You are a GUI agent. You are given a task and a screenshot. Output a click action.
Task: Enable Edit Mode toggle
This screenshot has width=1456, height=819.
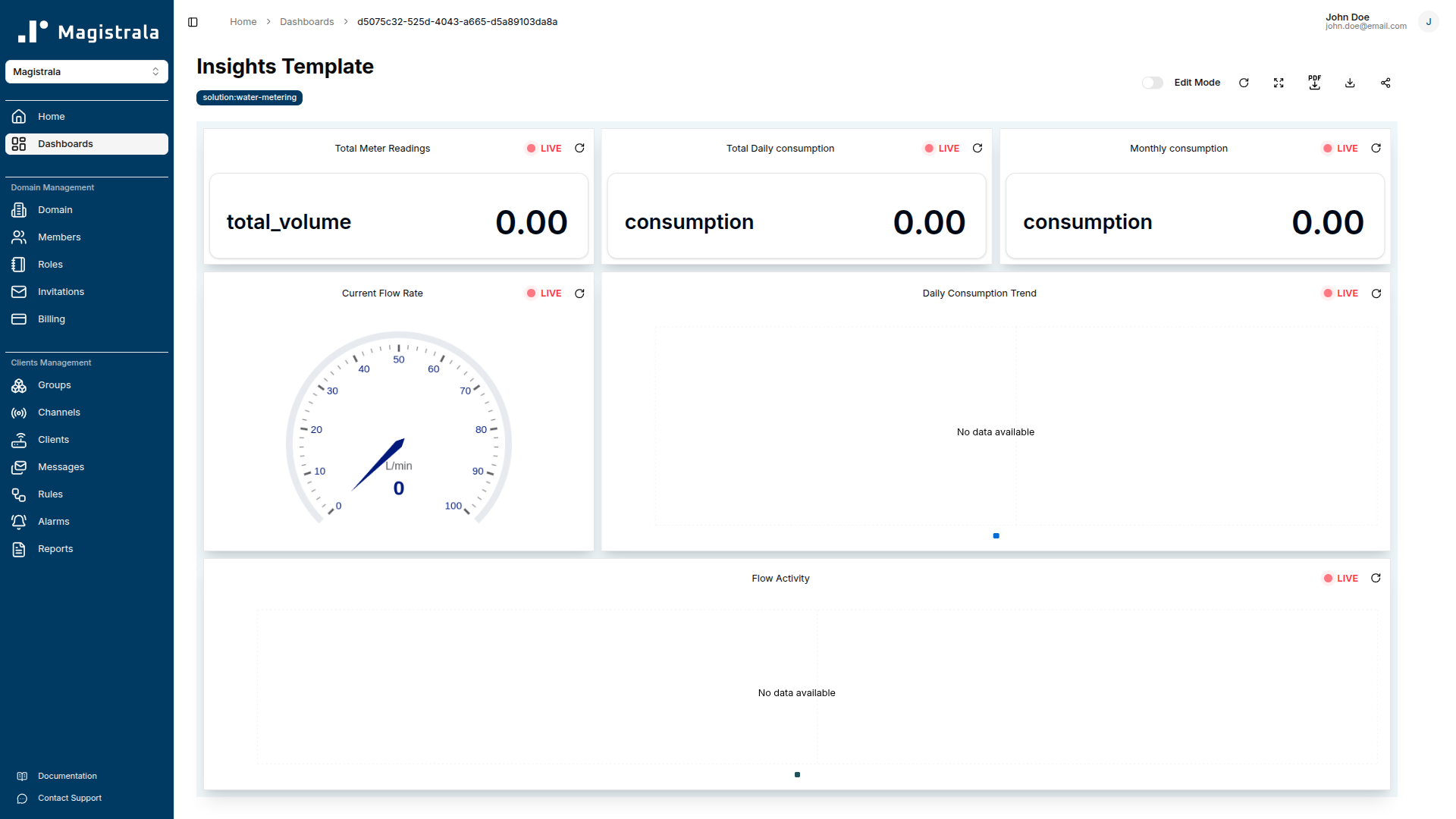1153,83
